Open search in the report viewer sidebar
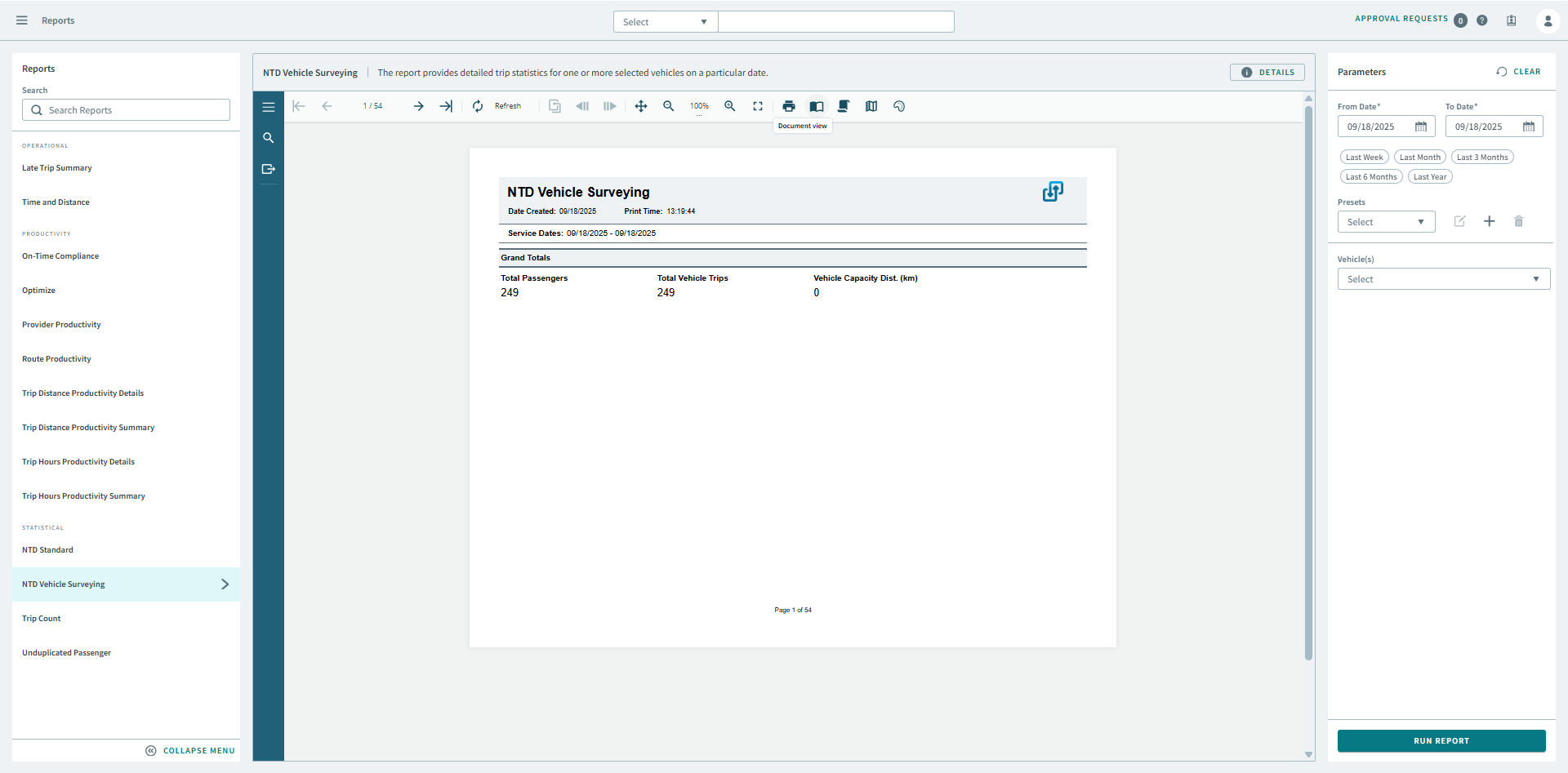 pos(269,138)
